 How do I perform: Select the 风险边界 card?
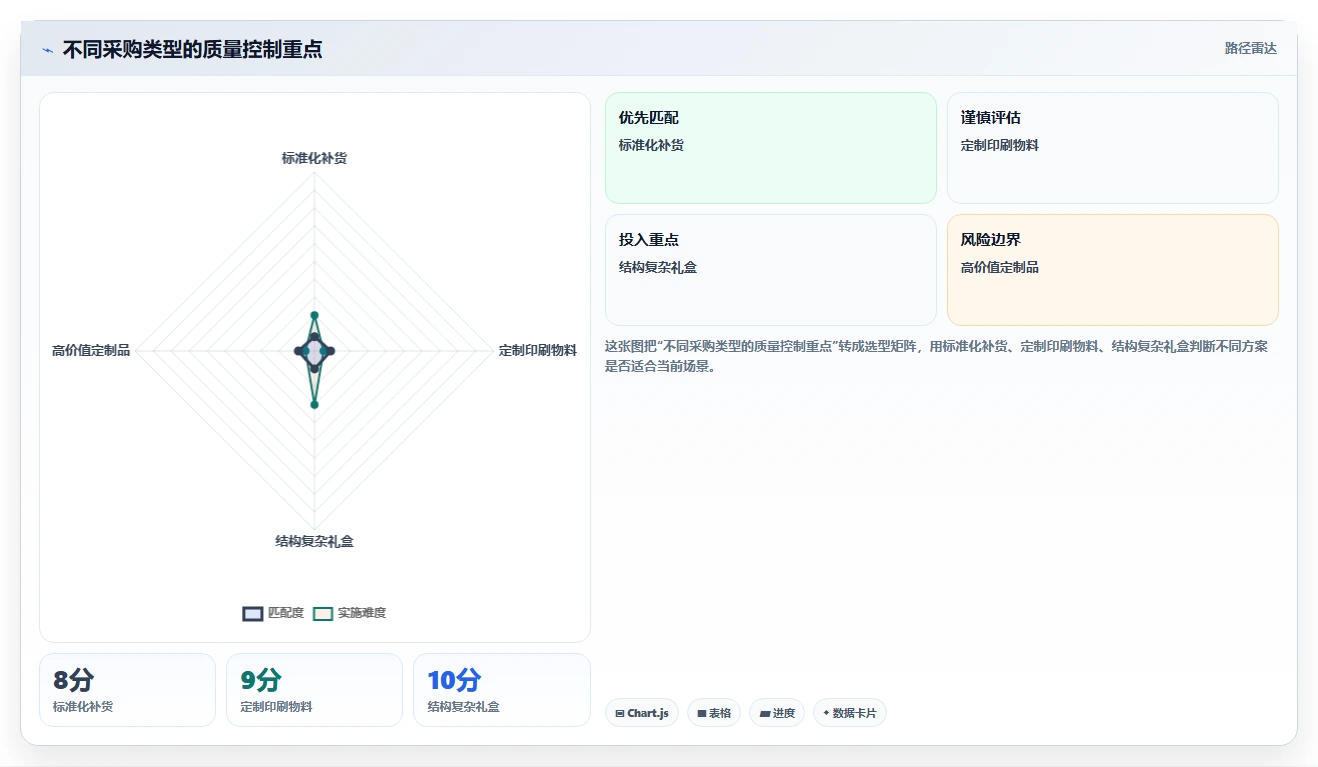tap(1113, 270)
